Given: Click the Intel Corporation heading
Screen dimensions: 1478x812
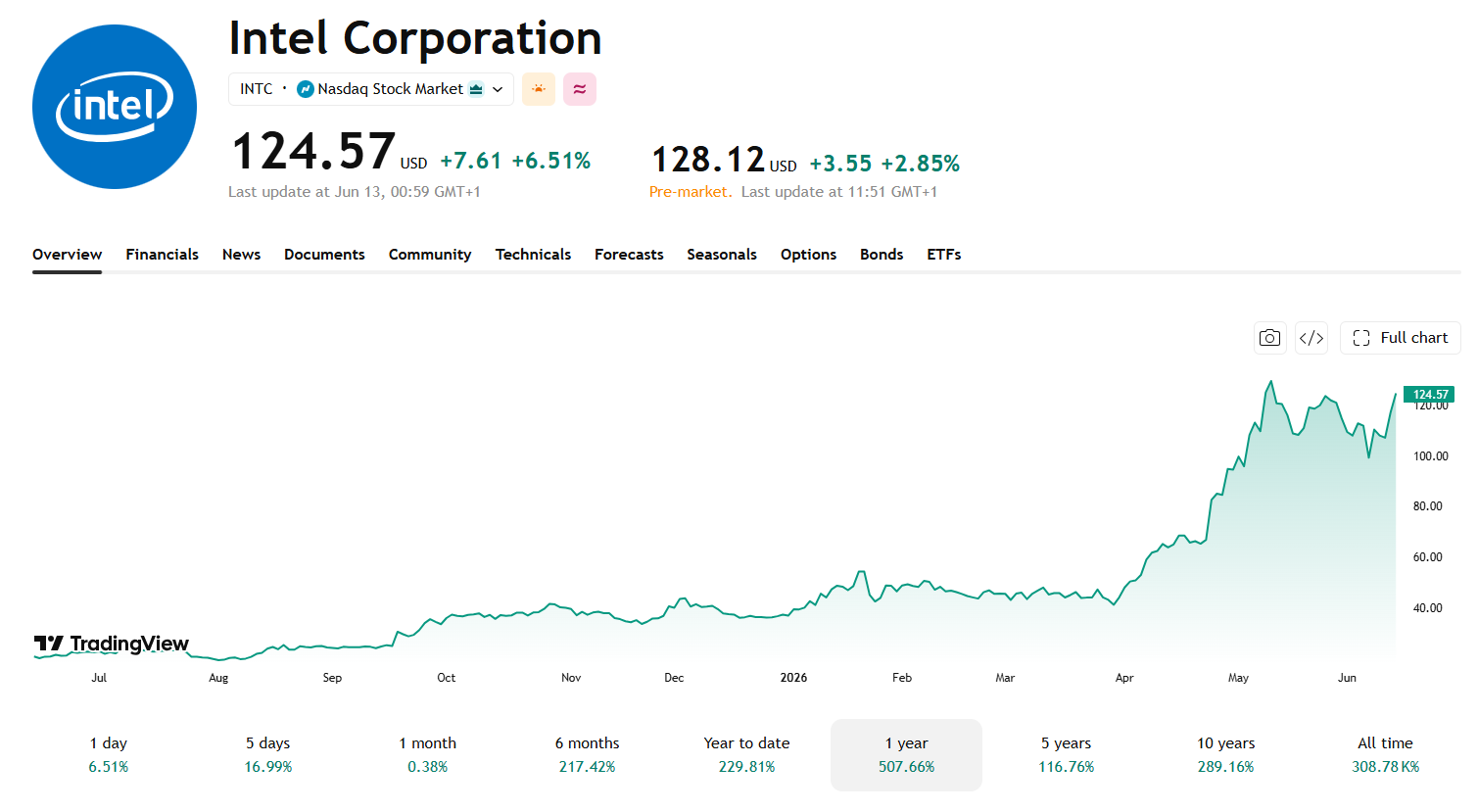Looking at the screenshot, I should click(415, 39).
